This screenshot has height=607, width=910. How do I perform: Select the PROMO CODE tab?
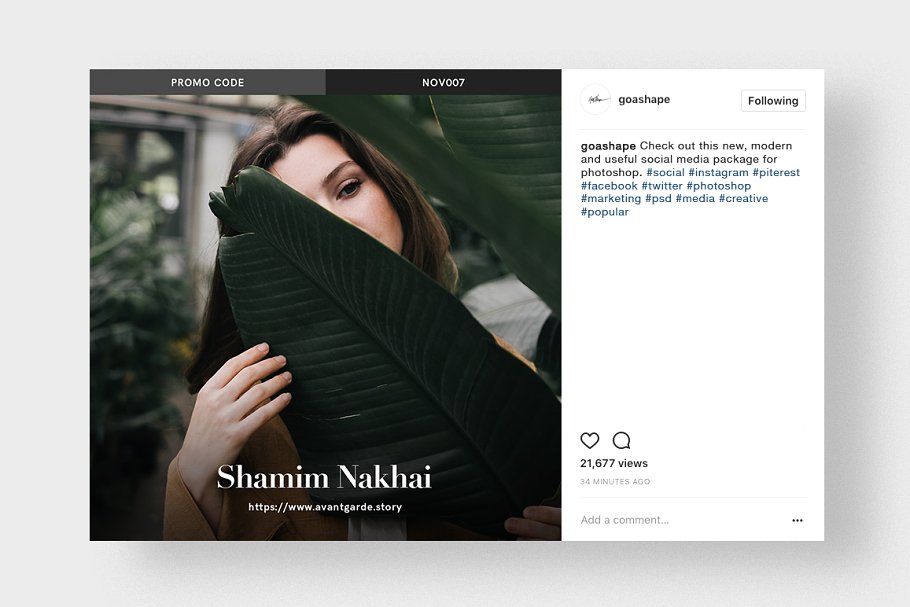[x=208, y=82]
